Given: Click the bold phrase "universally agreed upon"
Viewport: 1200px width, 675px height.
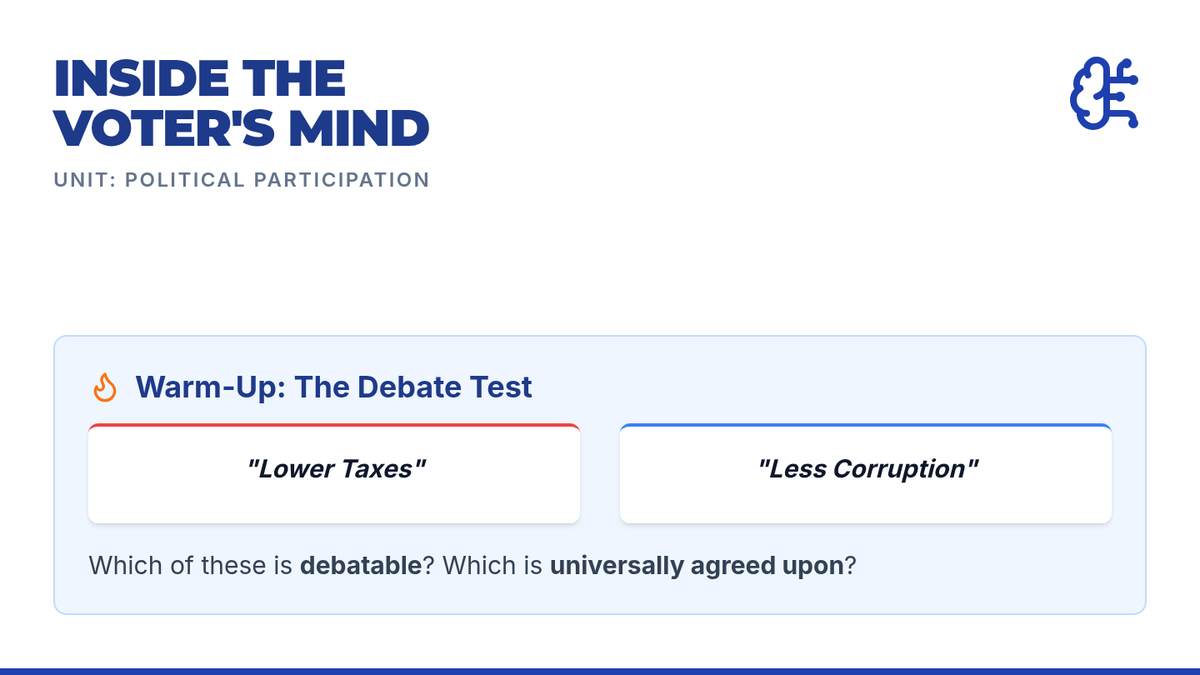Looking at the screenshot, I should coord(697,565).
